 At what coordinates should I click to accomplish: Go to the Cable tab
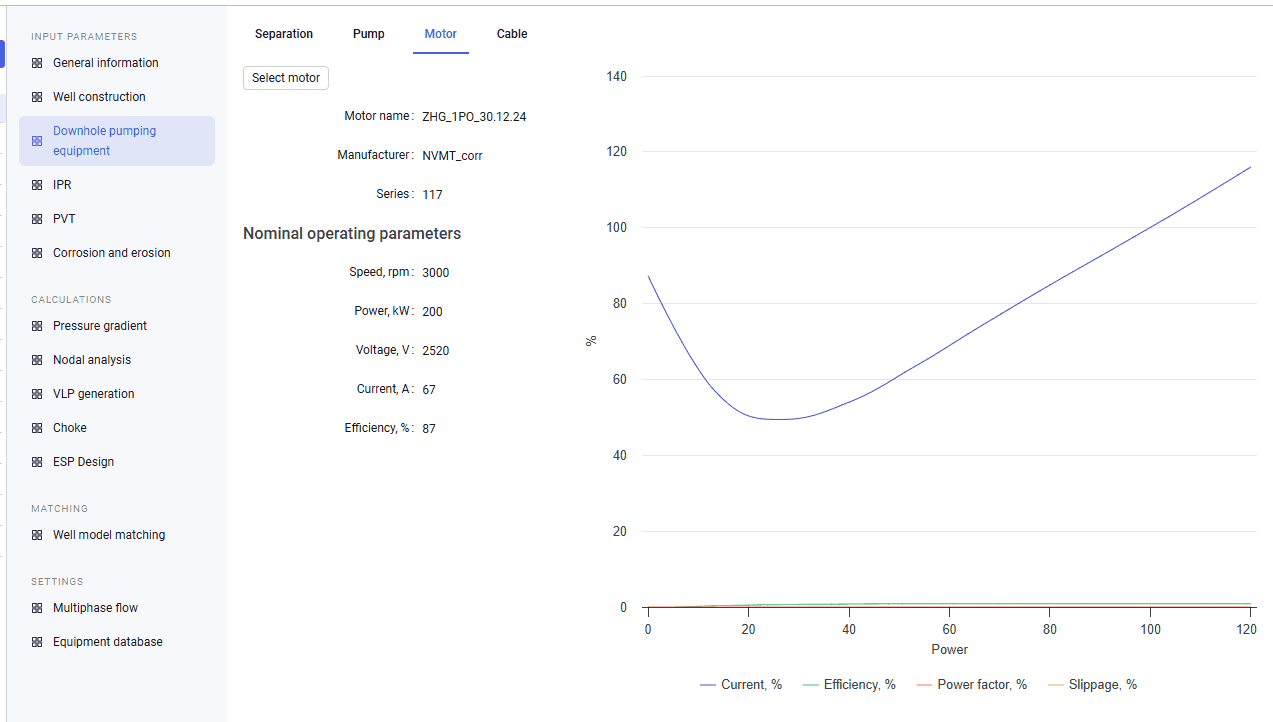[x=512, y=34]
